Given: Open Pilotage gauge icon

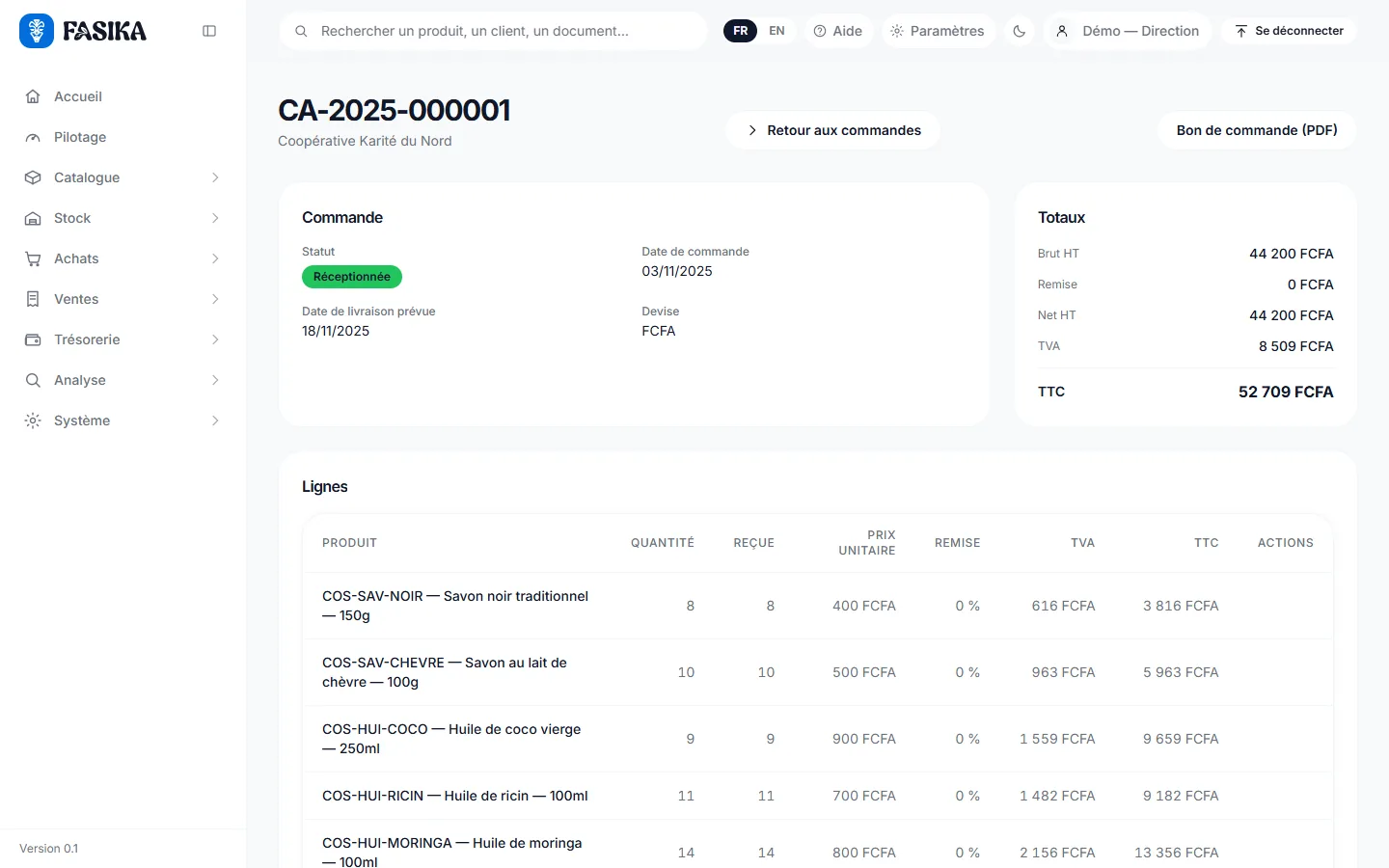Looking at the screenshot, I should click(33, 137).
